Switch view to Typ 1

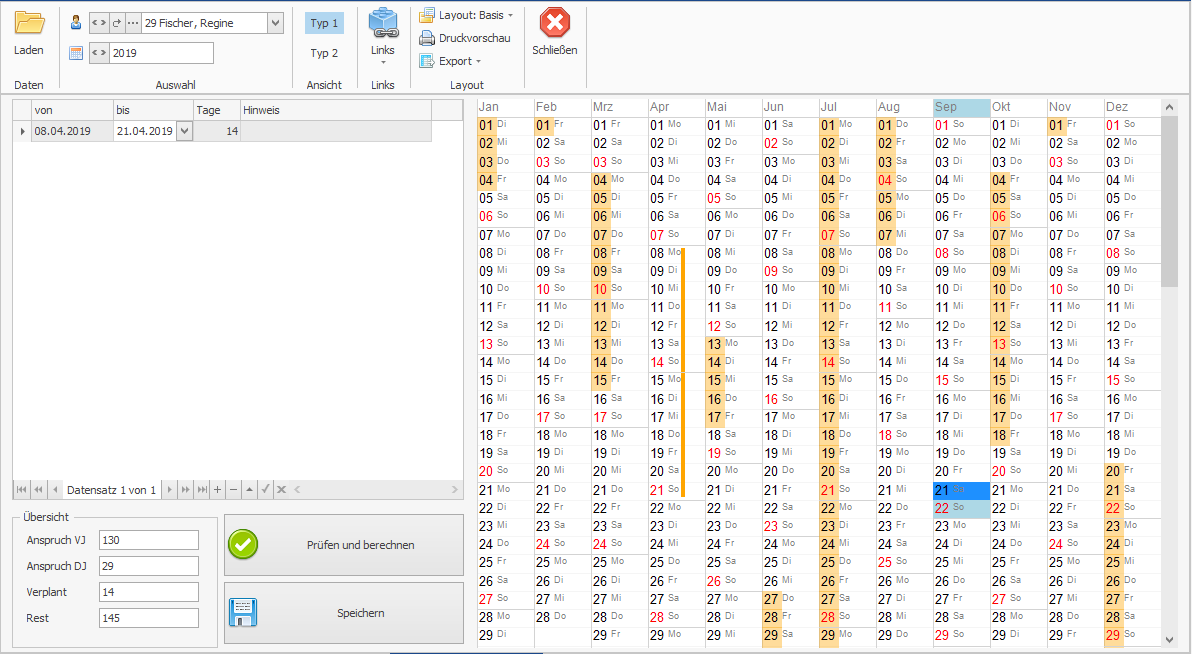tap(324, 23)
